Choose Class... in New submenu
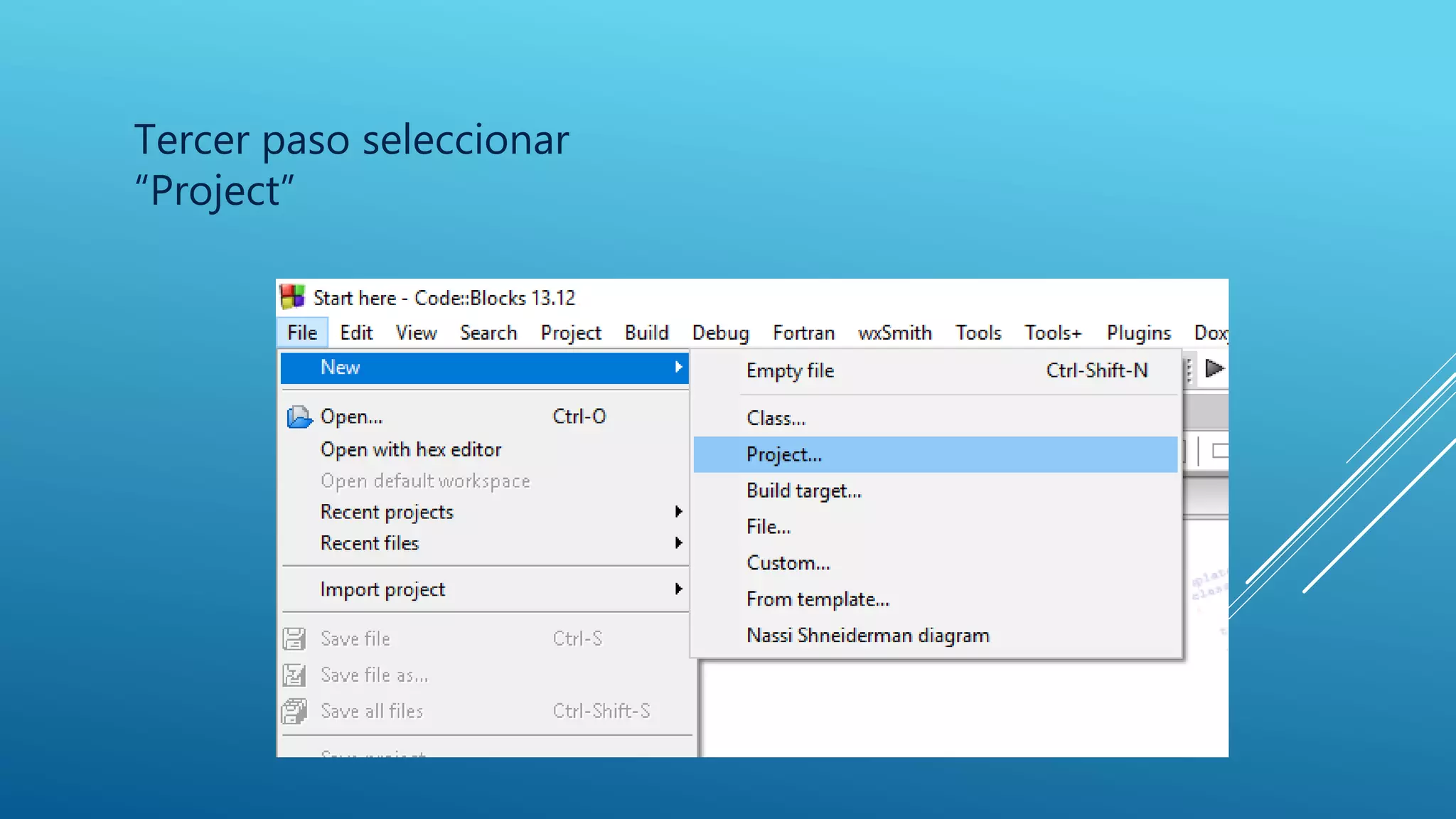The width and height of the screenshot is (1456, 819). [936, 418]
